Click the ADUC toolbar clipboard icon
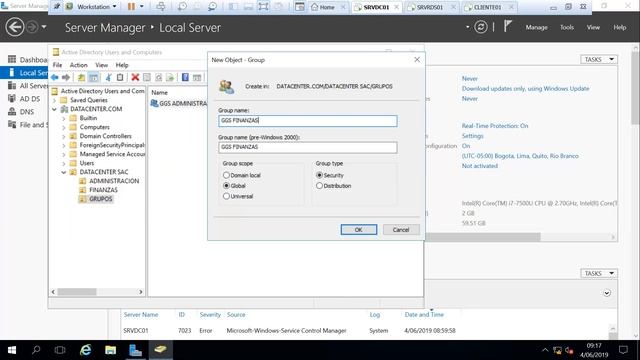 click(120, 77)
